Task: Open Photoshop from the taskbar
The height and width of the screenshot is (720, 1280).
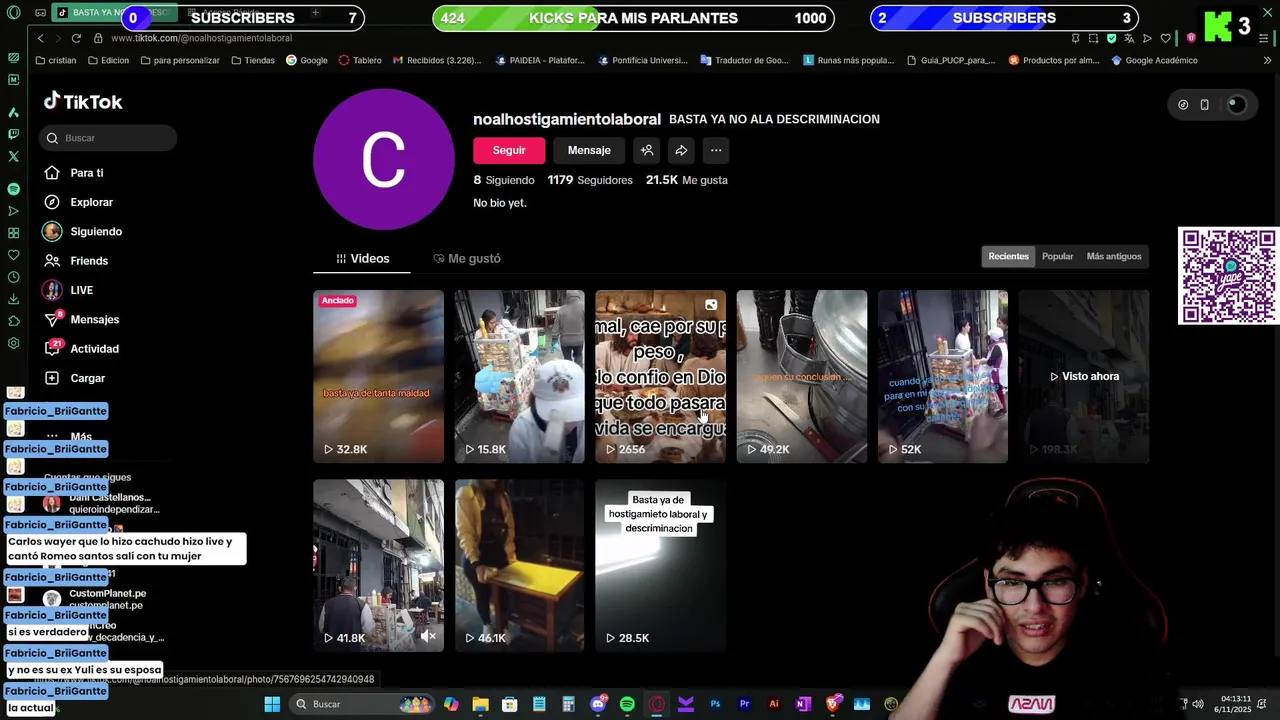Action: click(715, 704)
